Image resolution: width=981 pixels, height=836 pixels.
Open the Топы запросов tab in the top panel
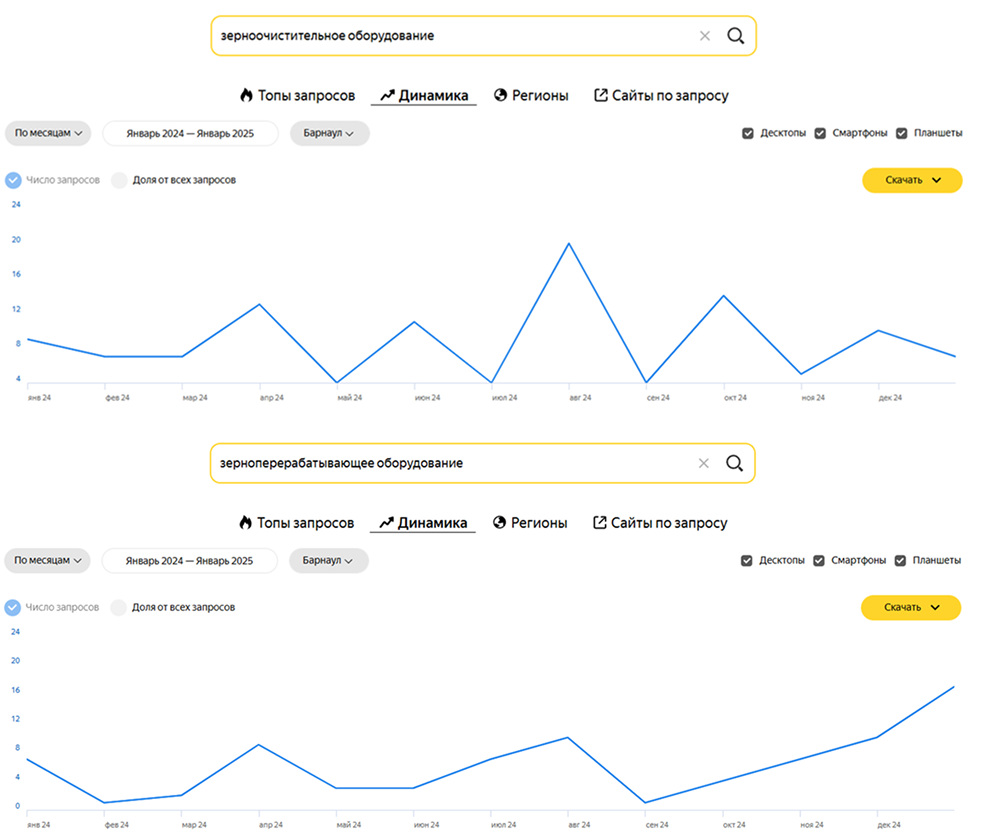point(297,96)
